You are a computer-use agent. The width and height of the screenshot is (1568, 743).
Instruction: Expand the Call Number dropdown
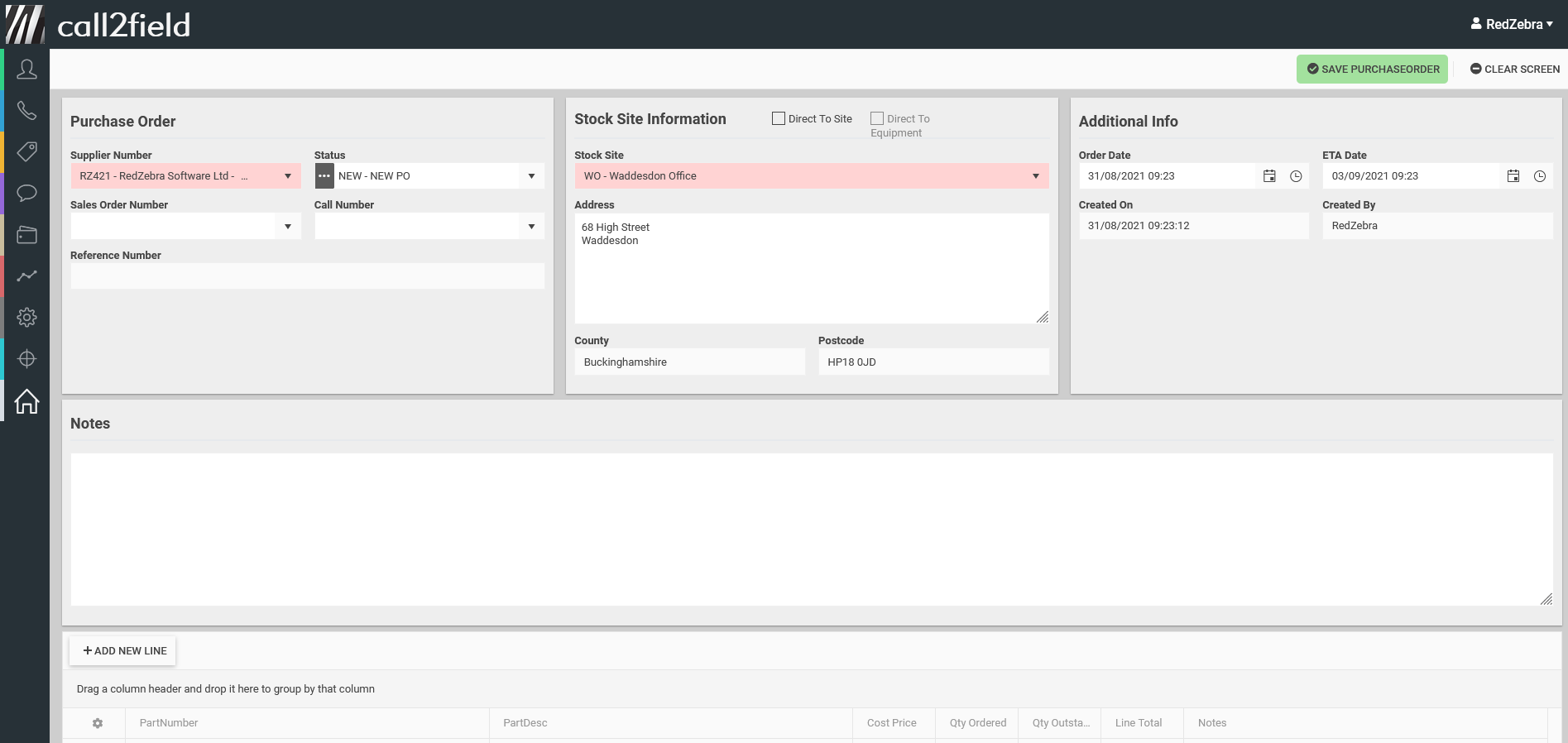[531, 227]
